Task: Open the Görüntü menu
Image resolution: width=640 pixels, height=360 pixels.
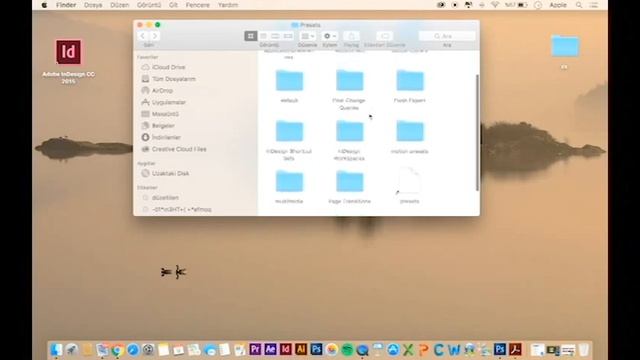Action: tap(149, 5)
